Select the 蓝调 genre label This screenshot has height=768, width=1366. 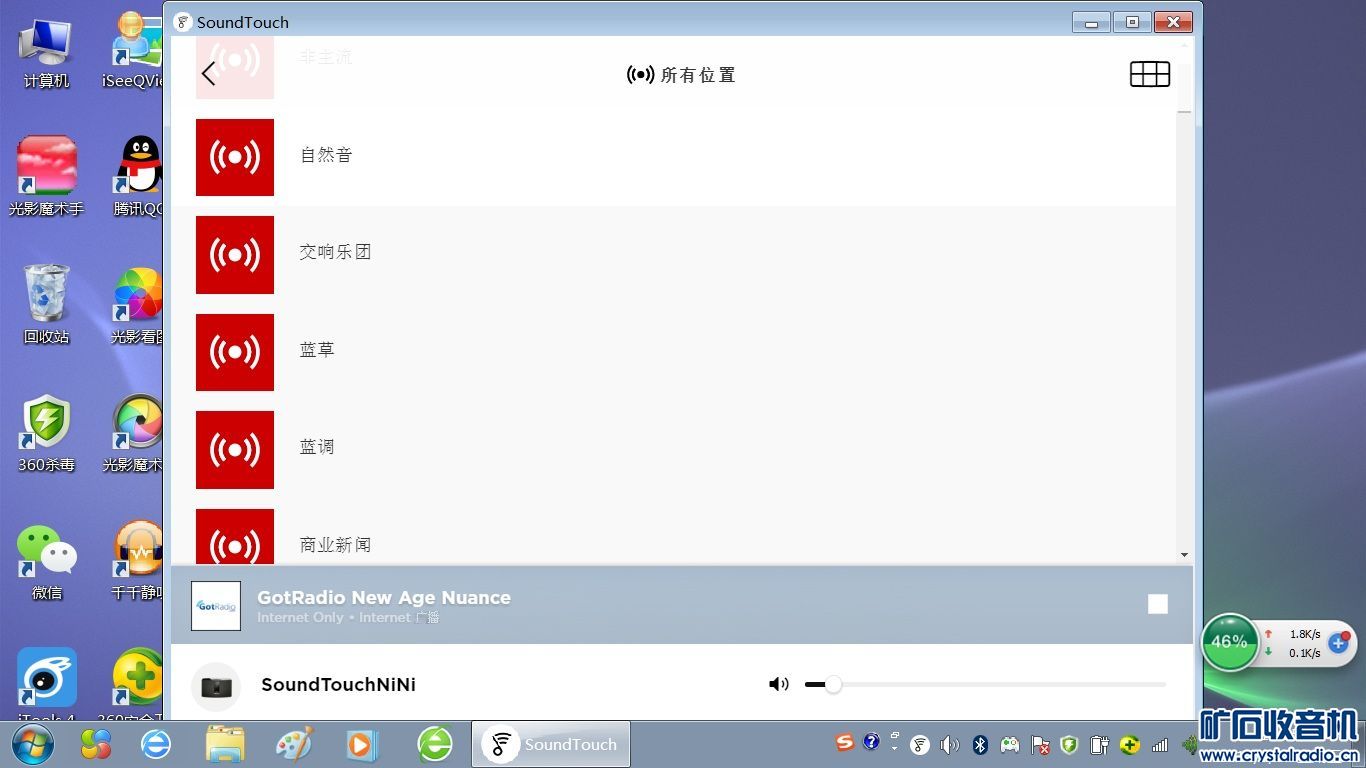(x=317, y=447)
